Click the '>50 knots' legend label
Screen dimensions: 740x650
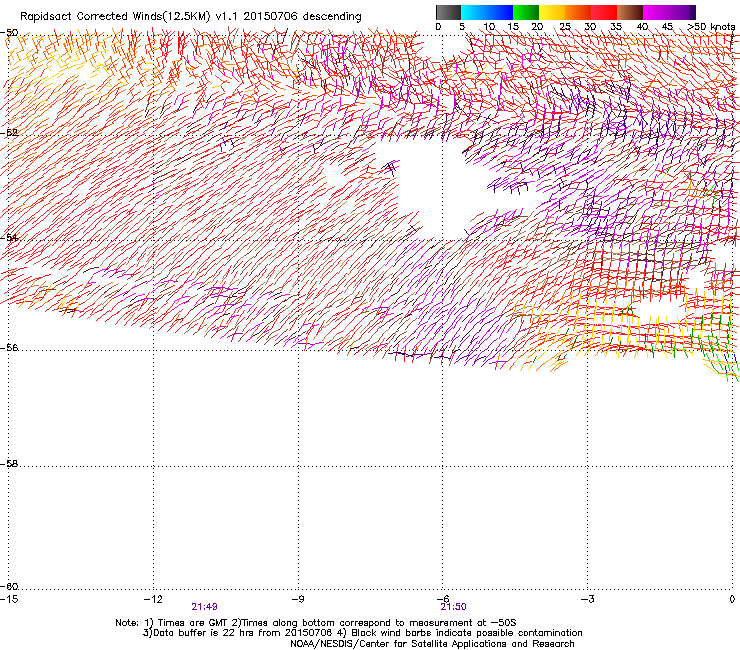711,27
